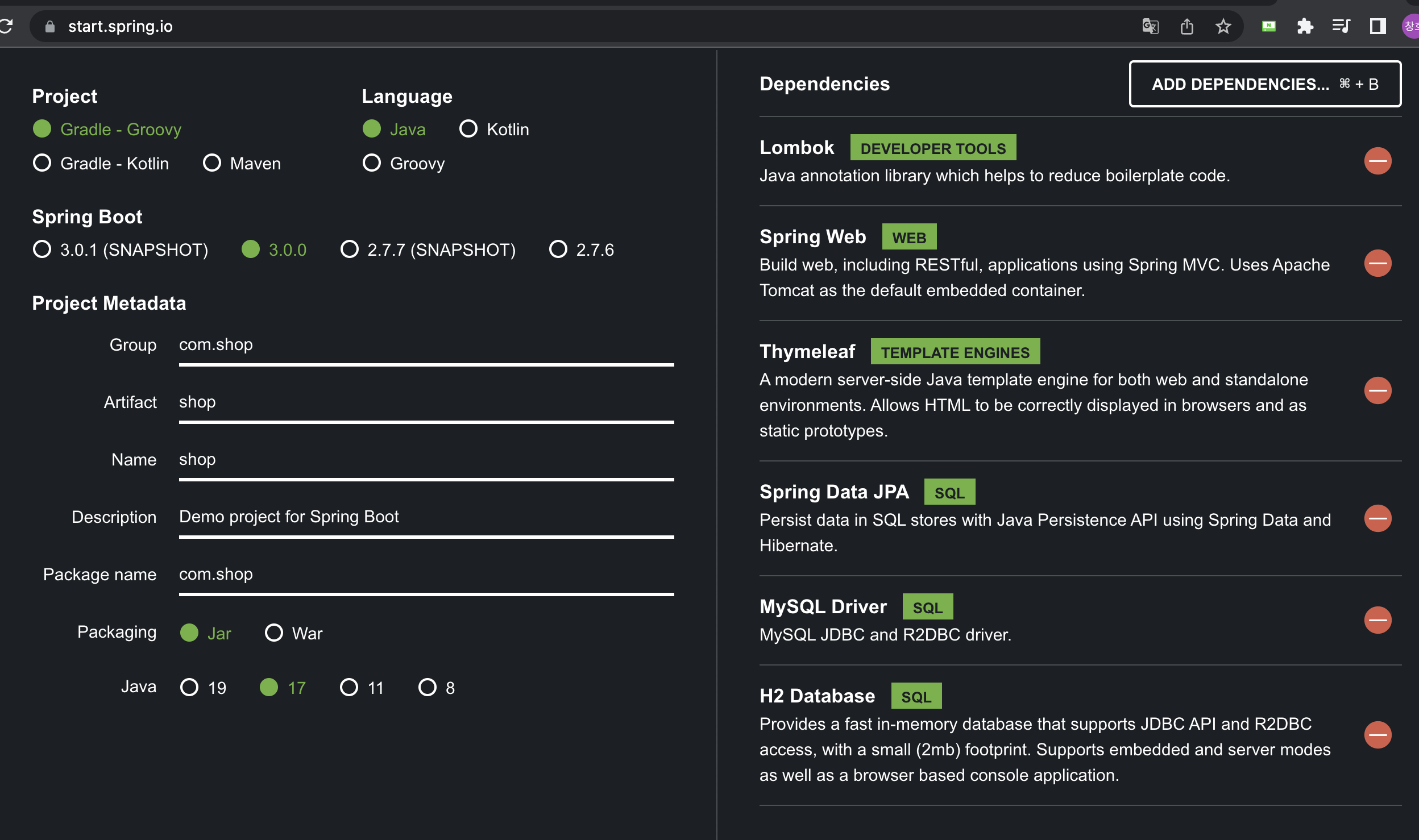This screenshot has width=1419, height=840.
Task: Open the Google Translate icon
Action: pos(1150,26)
